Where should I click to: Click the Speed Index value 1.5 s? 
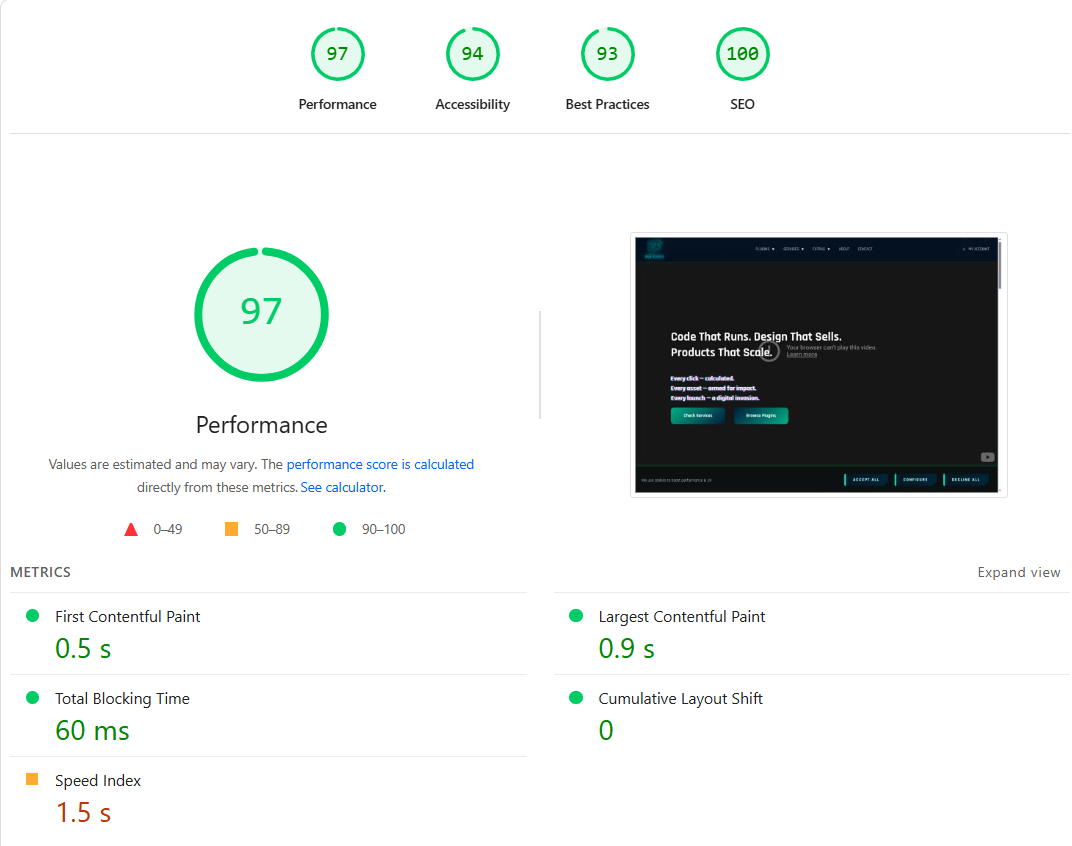83,813
